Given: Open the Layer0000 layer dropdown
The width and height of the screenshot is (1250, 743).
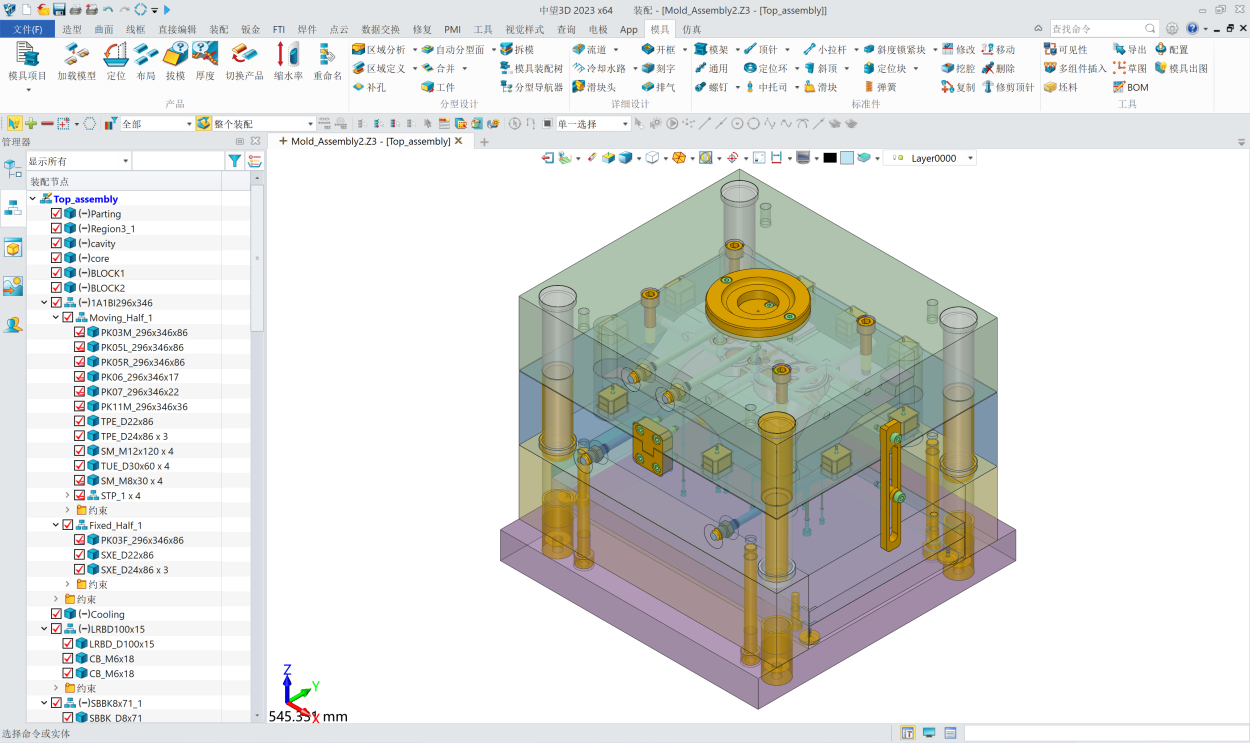Looking at the screenshot, I should point(928,158).
